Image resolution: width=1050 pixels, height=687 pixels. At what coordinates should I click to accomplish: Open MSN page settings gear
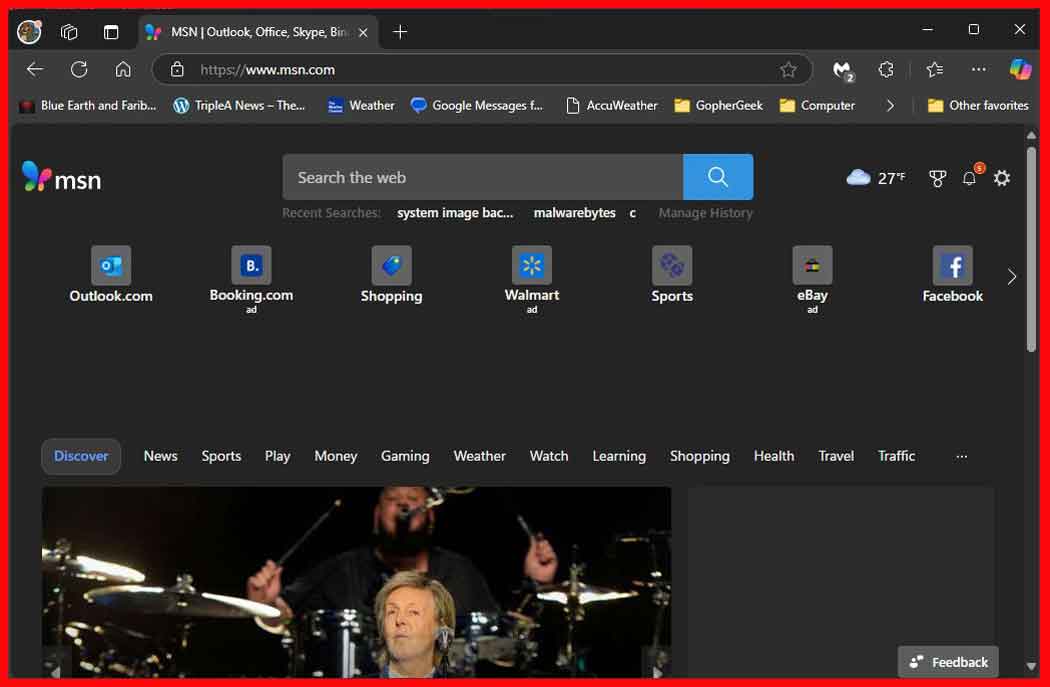pyautogui.click(x=1002, y=178)
